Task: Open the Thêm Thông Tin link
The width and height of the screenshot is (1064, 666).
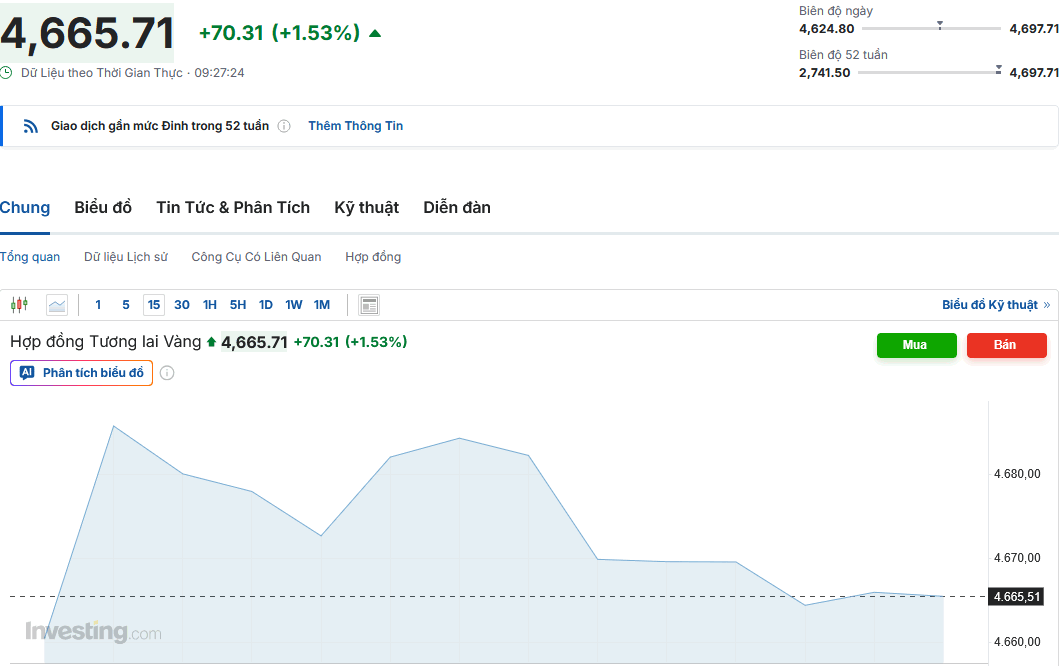Action: (x=356, y=126)
